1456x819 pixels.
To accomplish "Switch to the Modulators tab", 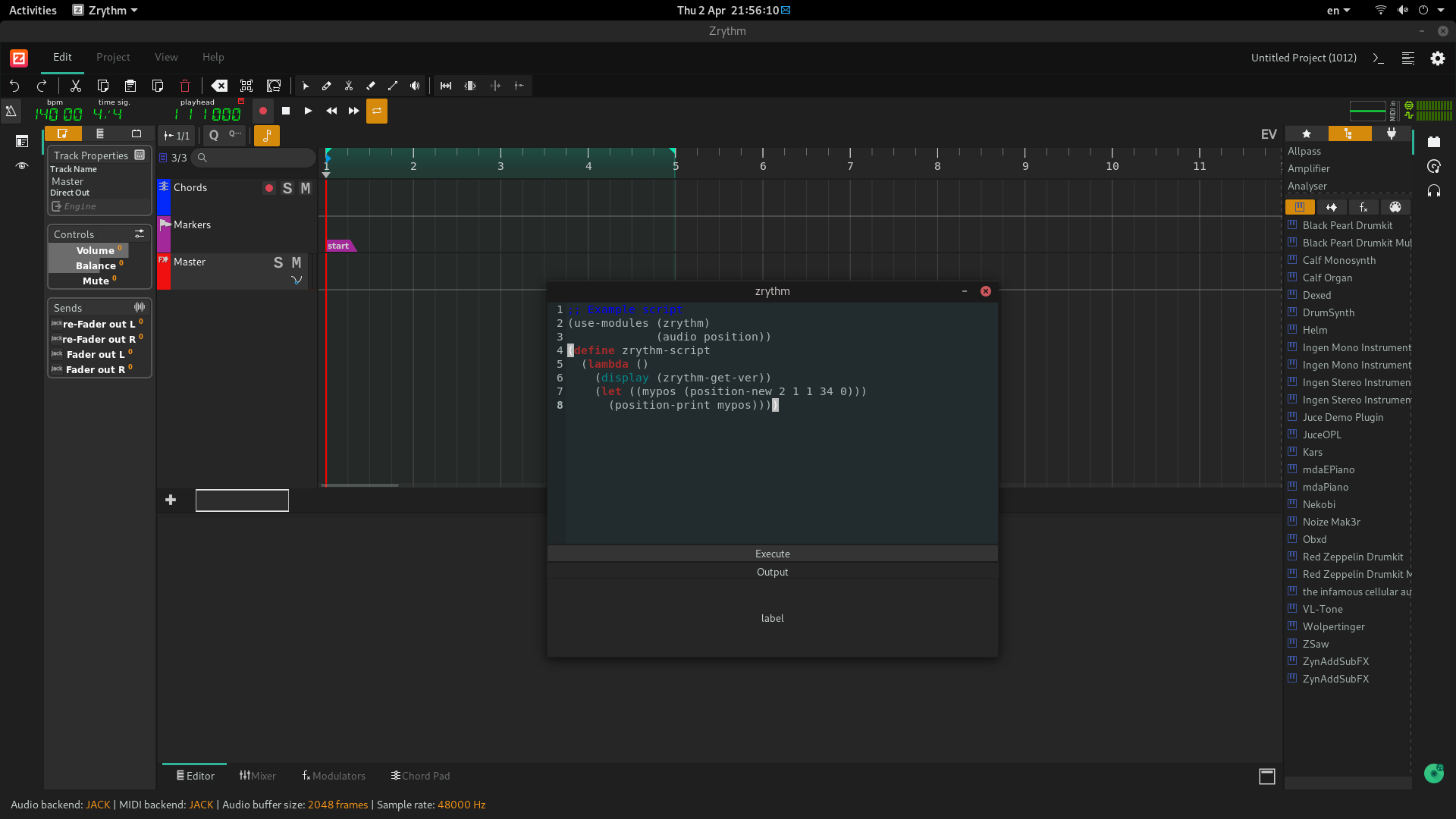I will [334, 776].
